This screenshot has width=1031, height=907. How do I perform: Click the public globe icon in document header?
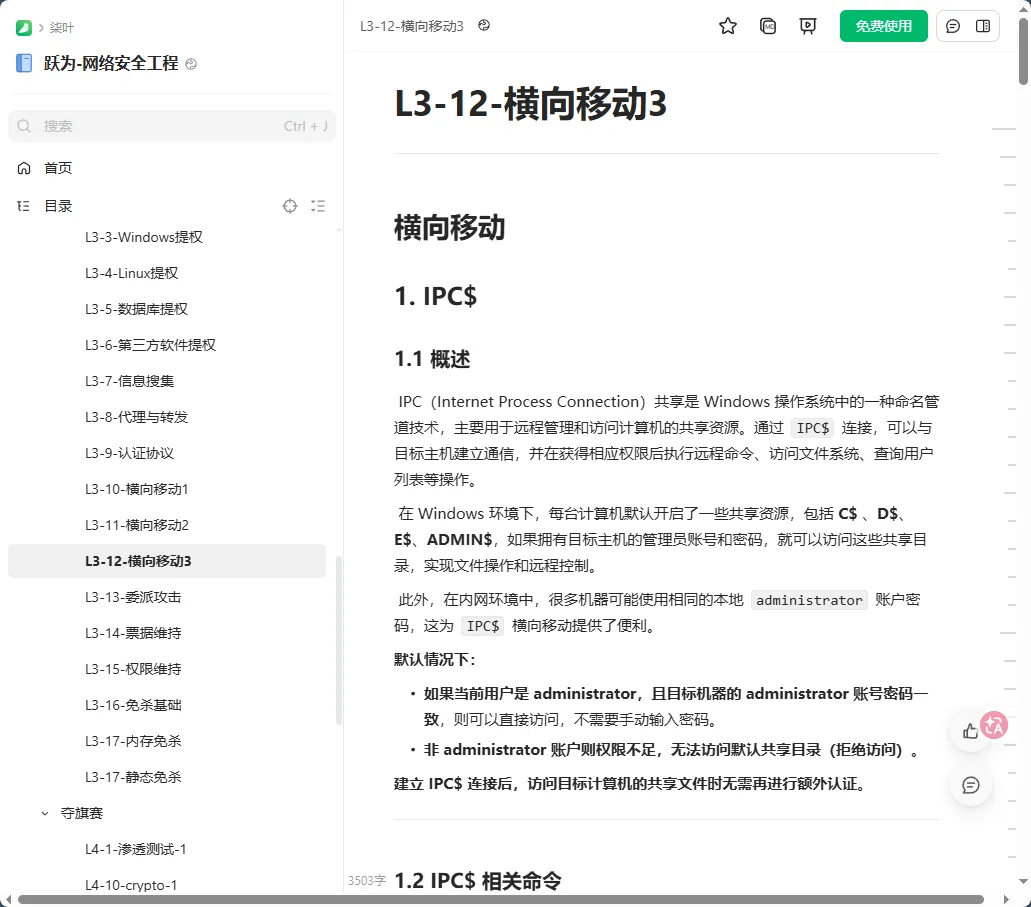point(484,25)
